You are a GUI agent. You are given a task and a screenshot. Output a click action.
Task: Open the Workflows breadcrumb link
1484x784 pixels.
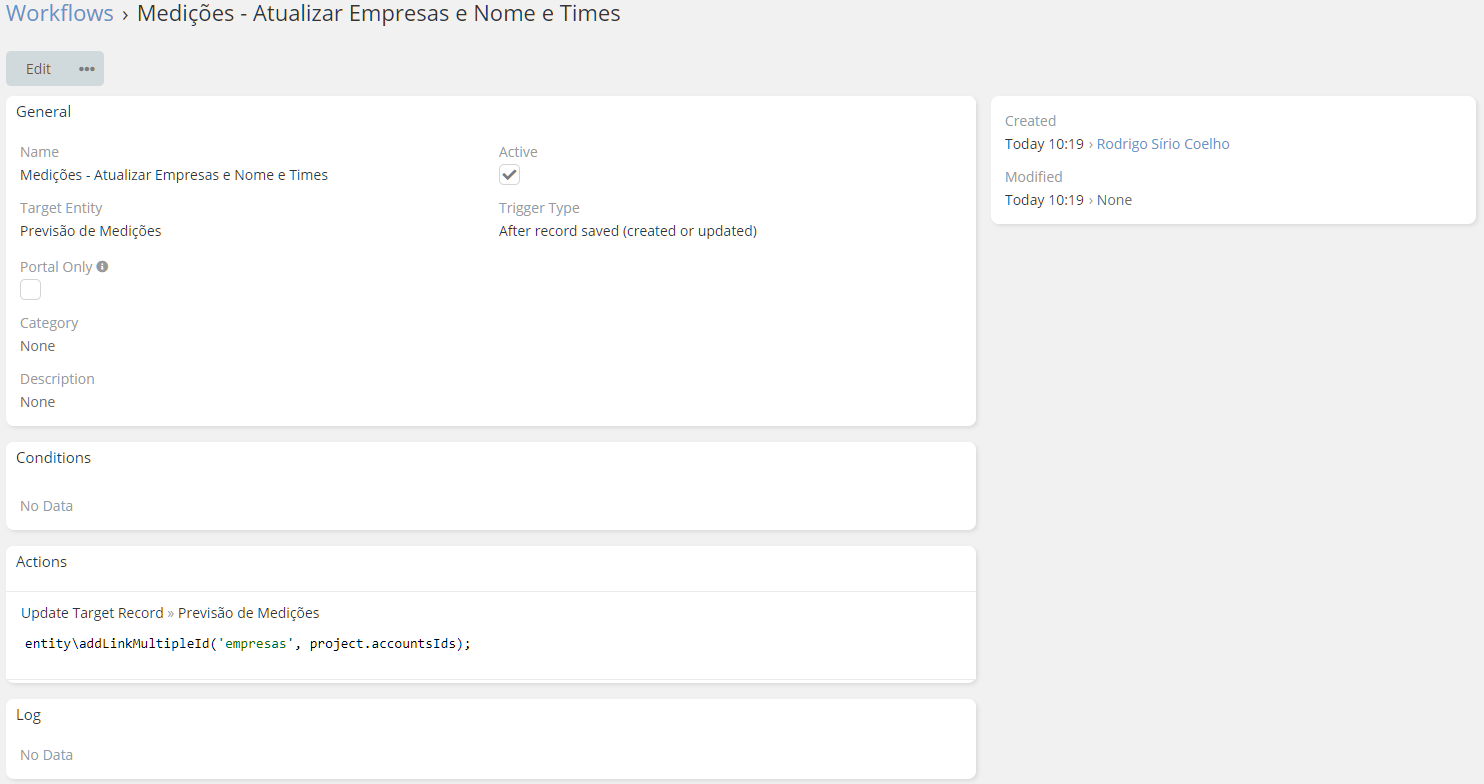tap(60, 14)
